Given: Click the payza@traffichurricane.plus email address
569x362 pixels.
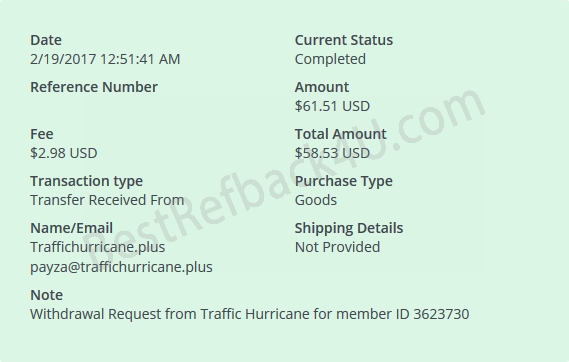Looking at the screenshot, I should [121, 267].
